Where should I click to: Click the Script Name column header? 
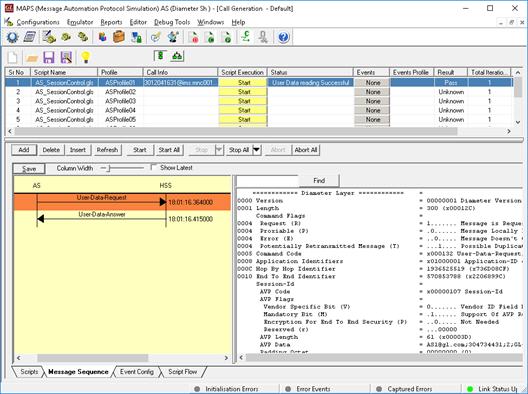[64, 72]
